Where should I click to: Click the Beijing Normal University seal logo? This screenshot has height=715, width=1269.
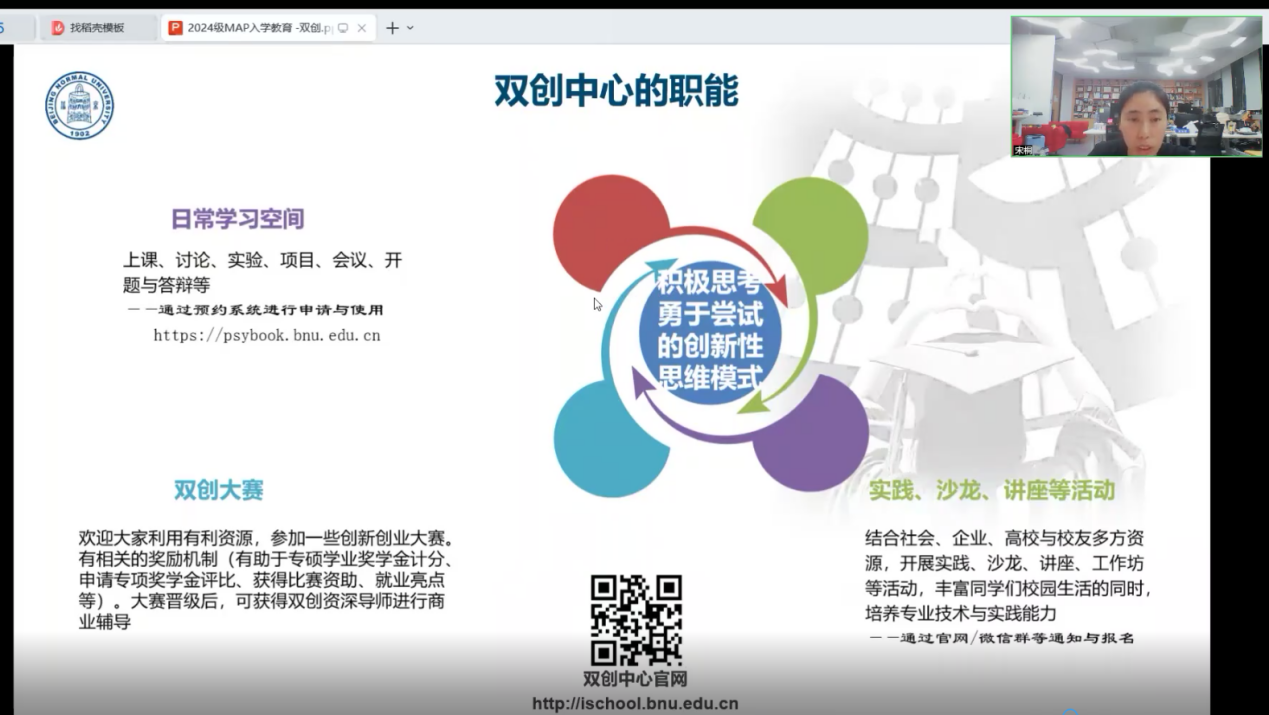tap(79, 104)
